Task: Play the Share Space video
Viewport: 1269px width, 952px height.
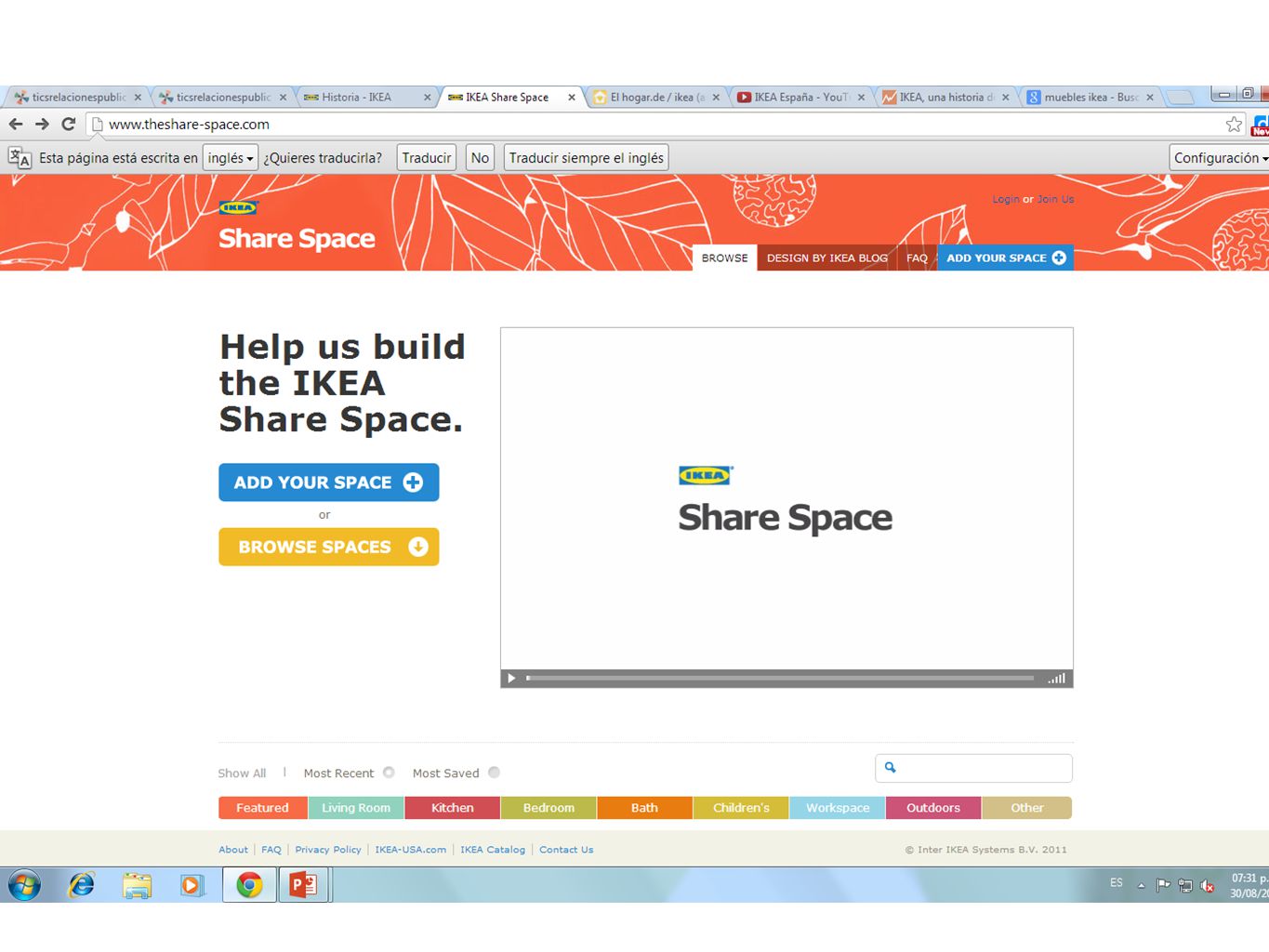Action: [x=511, y=679]
